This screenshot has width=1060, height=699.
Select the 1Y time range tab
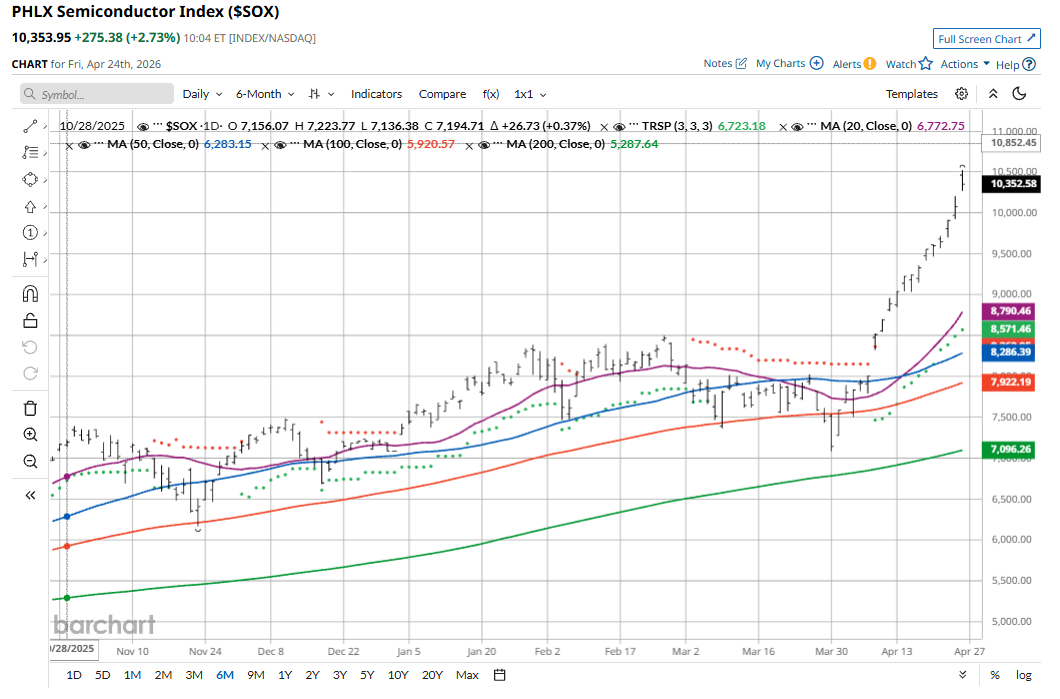[285, 675]
